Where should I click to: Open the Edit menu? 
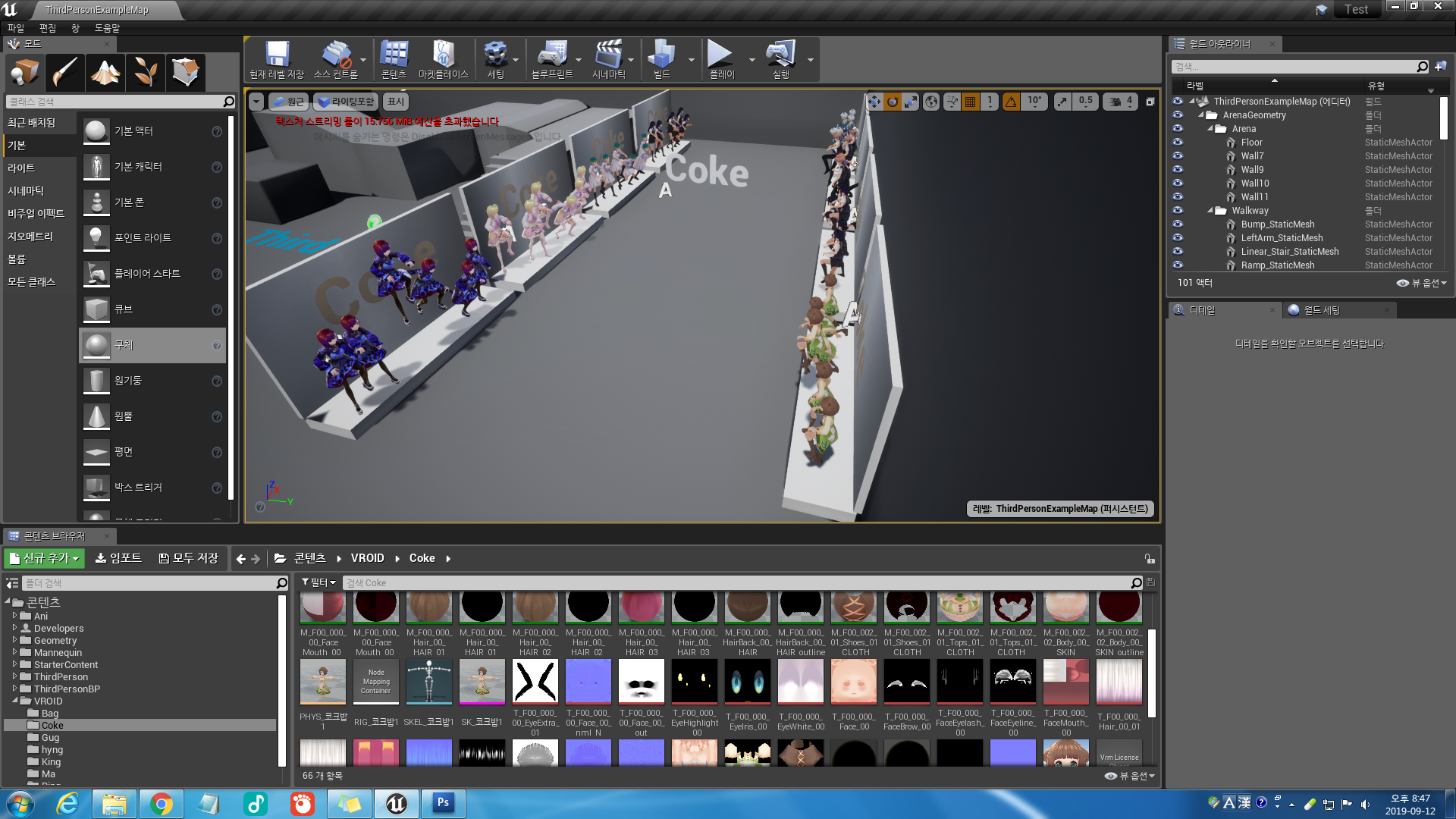pos(47,28)
